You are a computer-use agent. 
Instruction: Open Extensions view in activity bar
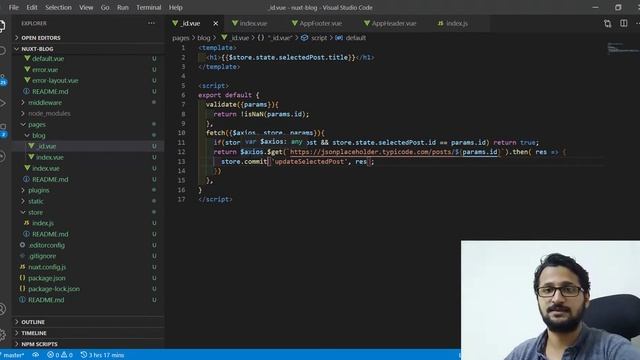(x=2, y=129)
